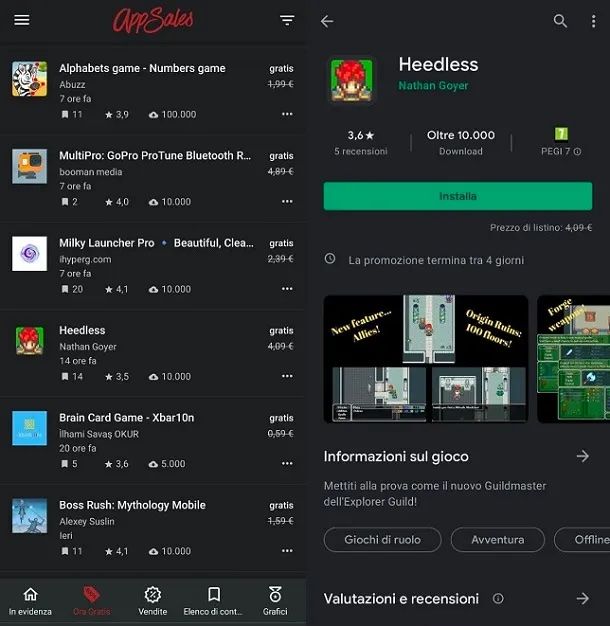610x626 pixels.
Task: Switch to the In evidenza tab
Action: [30, 601]
